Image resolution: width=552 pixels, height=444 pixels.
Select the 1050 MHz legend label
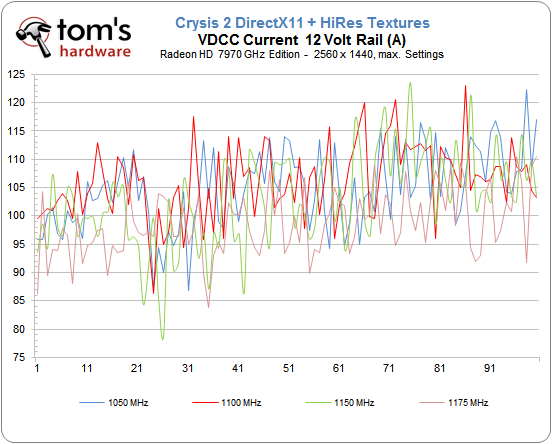click(x=128, y=402)
